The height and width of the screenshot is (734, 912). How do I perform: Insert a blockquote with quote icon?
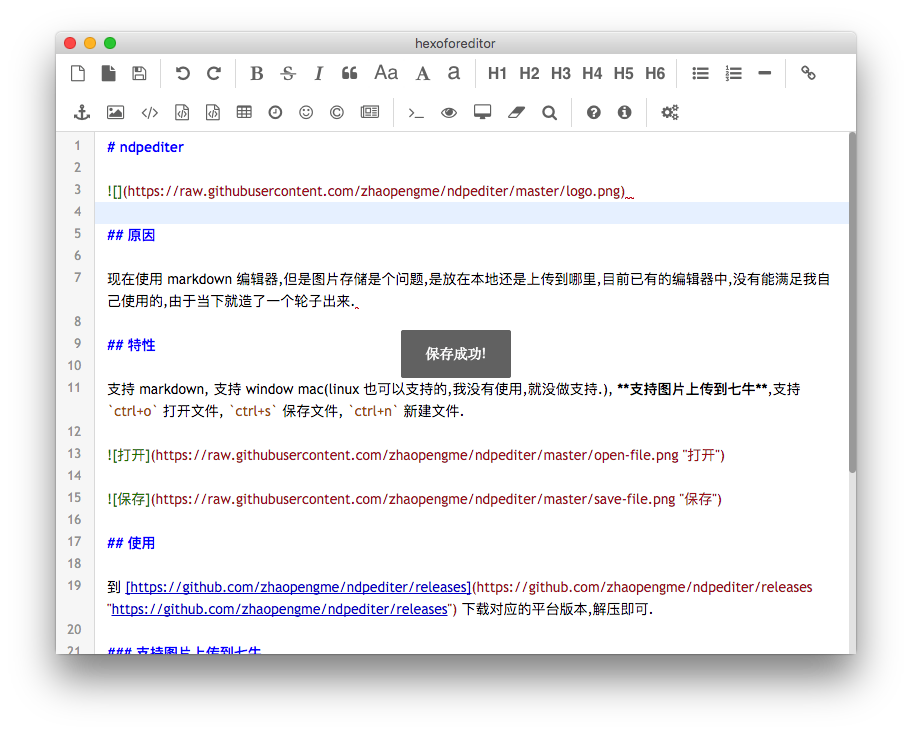[349, 73]
